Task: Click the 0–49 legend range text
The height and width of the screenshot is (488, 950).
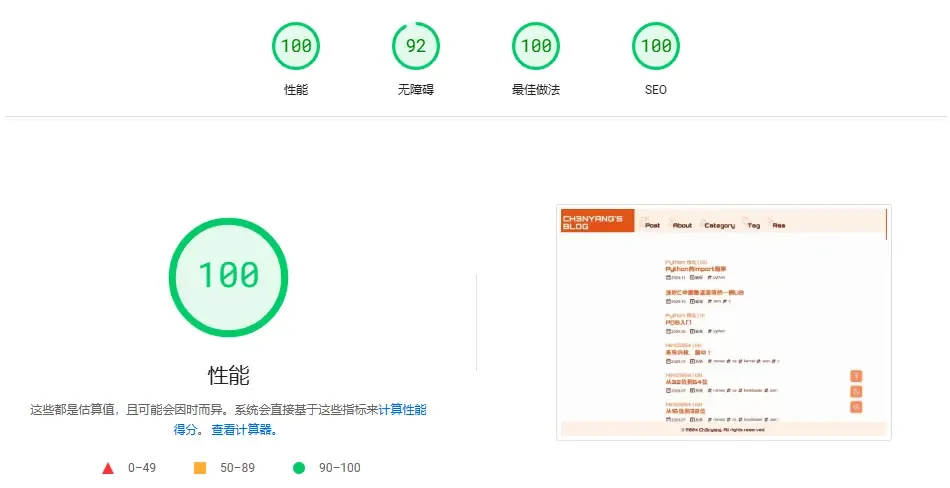Action: pyautogui.click(x=142, y=468)
